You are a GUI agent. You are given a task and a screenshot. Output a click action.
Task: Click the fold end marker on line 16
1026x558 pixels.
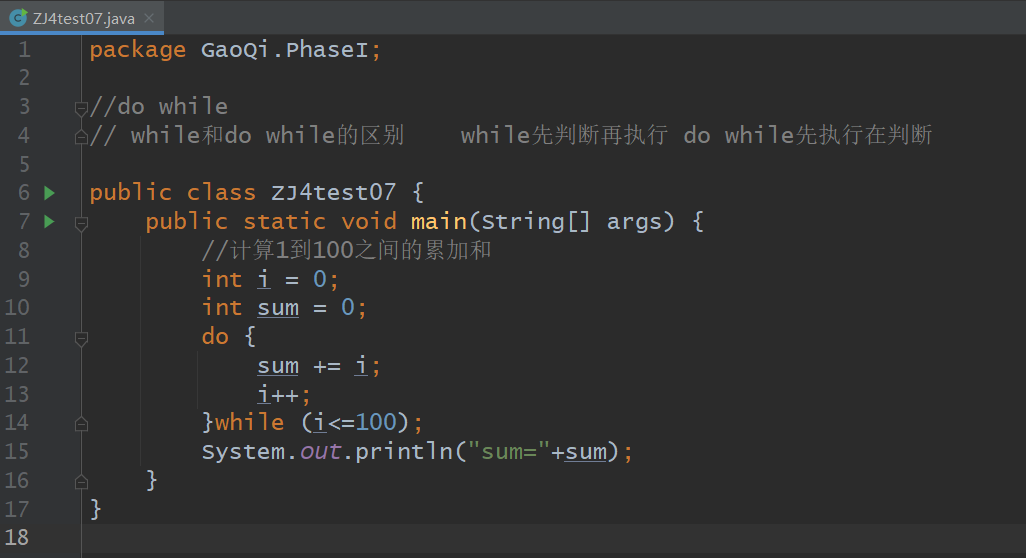click(x=81, y=481)
